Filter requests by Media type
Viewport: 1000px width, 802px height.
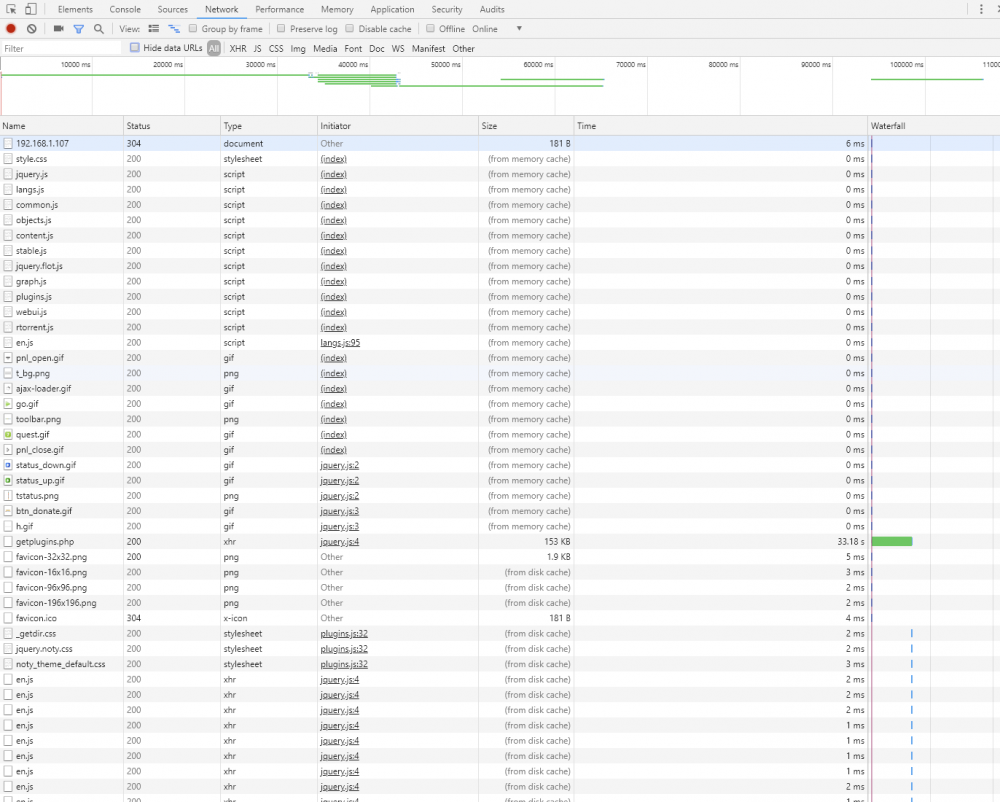325,48
